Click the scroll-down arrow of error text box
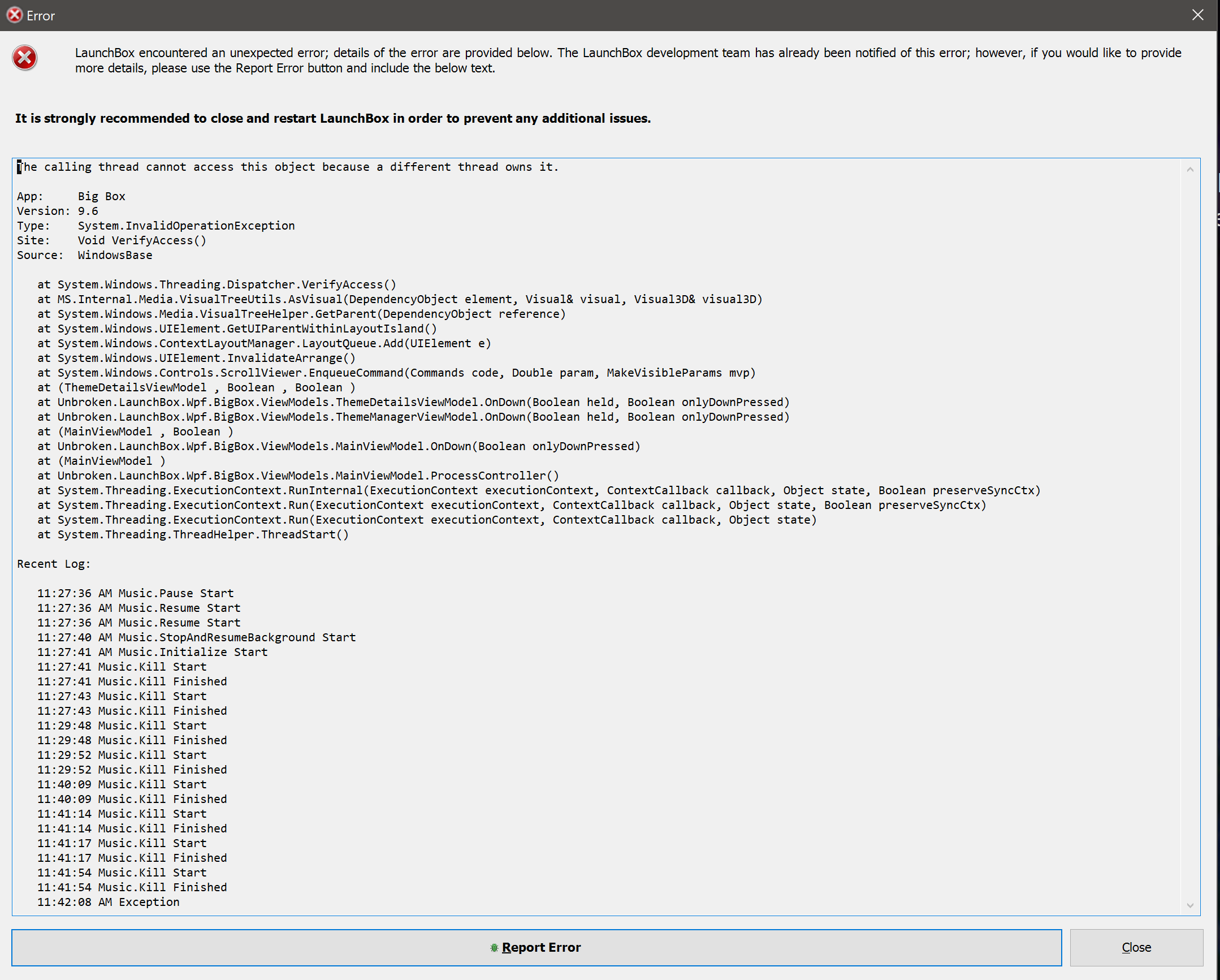This screenshot has height=980, width=1220. pyautogui.click(x=1190, y=905)
